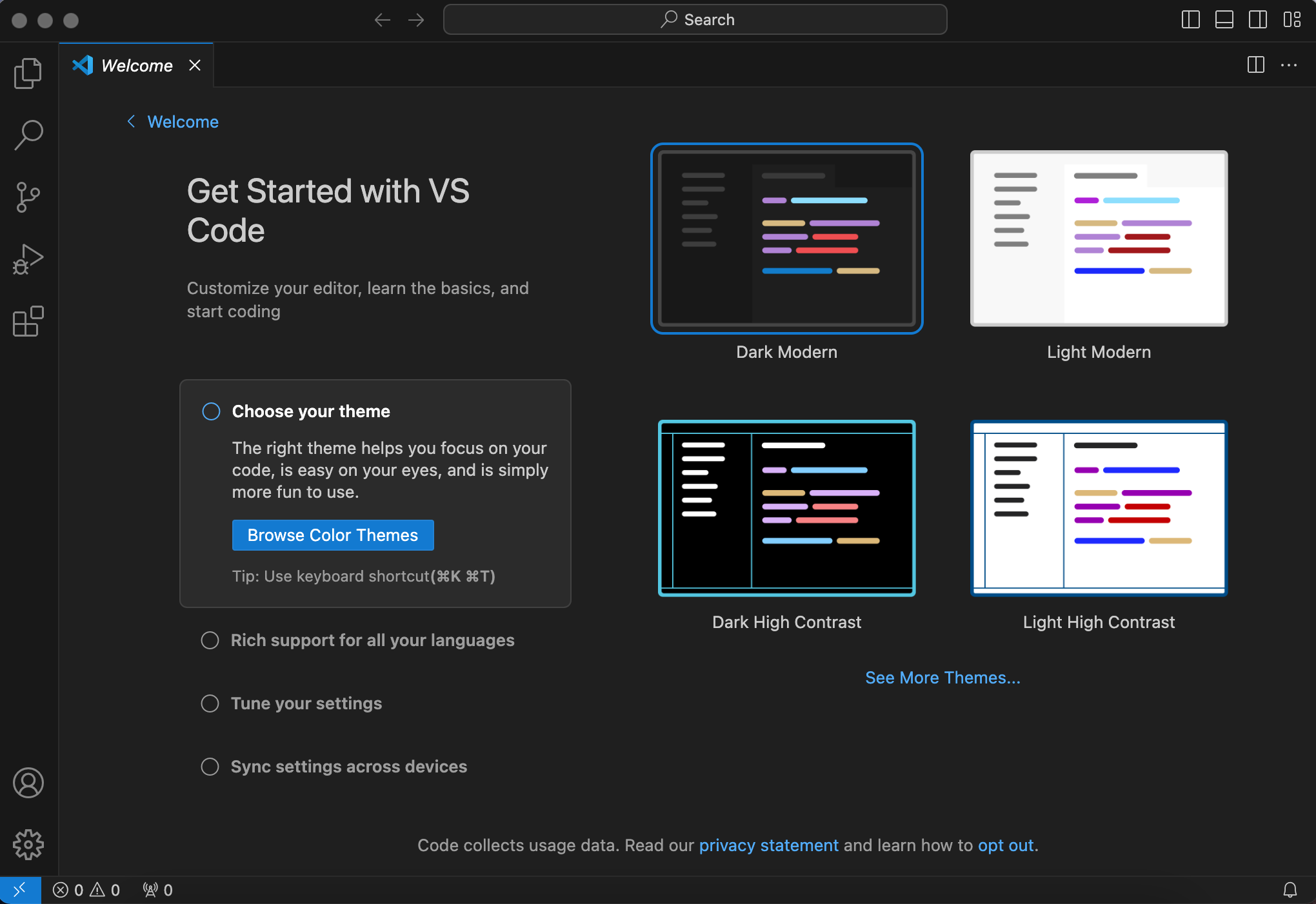Open the Manage gear menu
The height and width of the screenshot is (904, 1316).
pyautogui.click(x=28, y=845)
